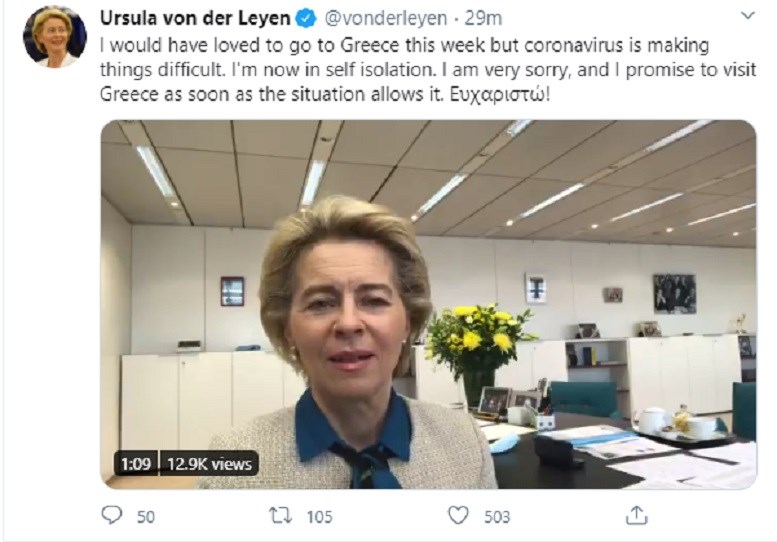Click the 12.9K views label
The width and height of the screenshot is (777, 542).
[209, 464]
